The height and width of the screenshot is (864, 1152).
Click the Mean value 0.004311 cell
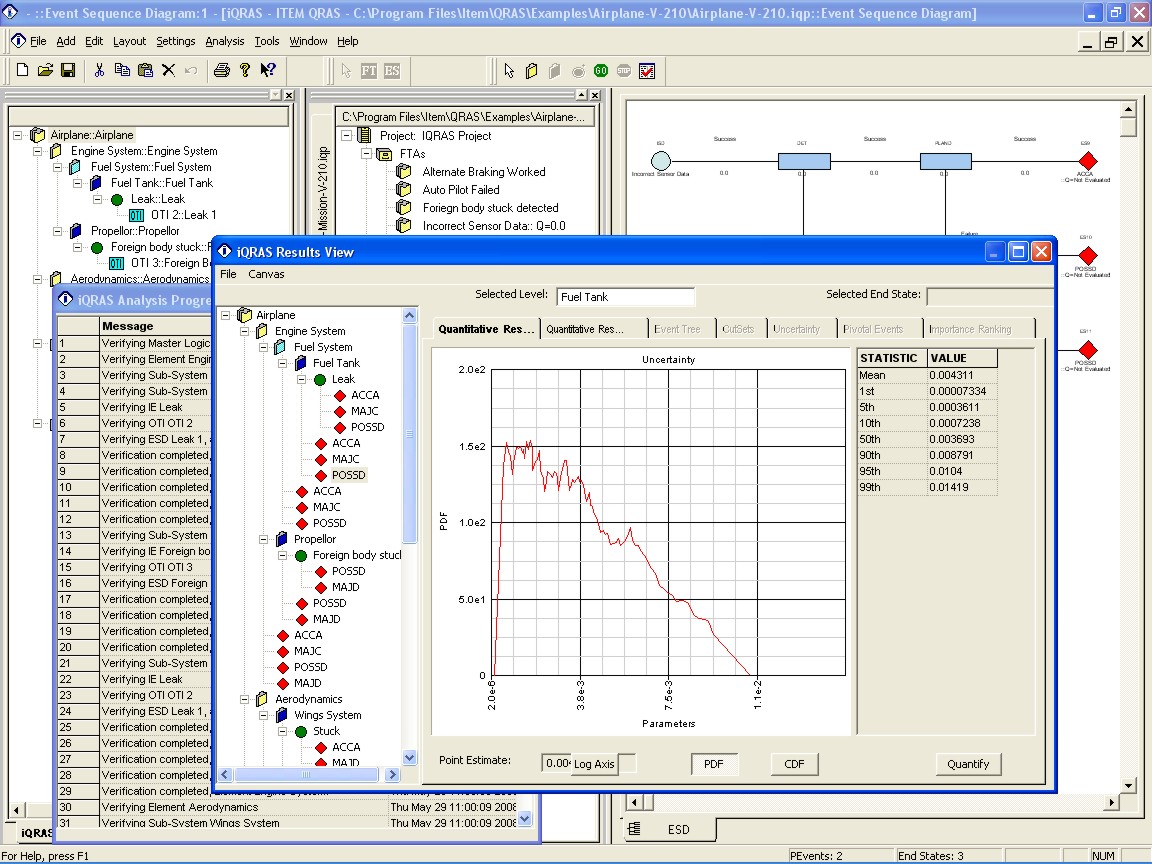click(962, 375)
